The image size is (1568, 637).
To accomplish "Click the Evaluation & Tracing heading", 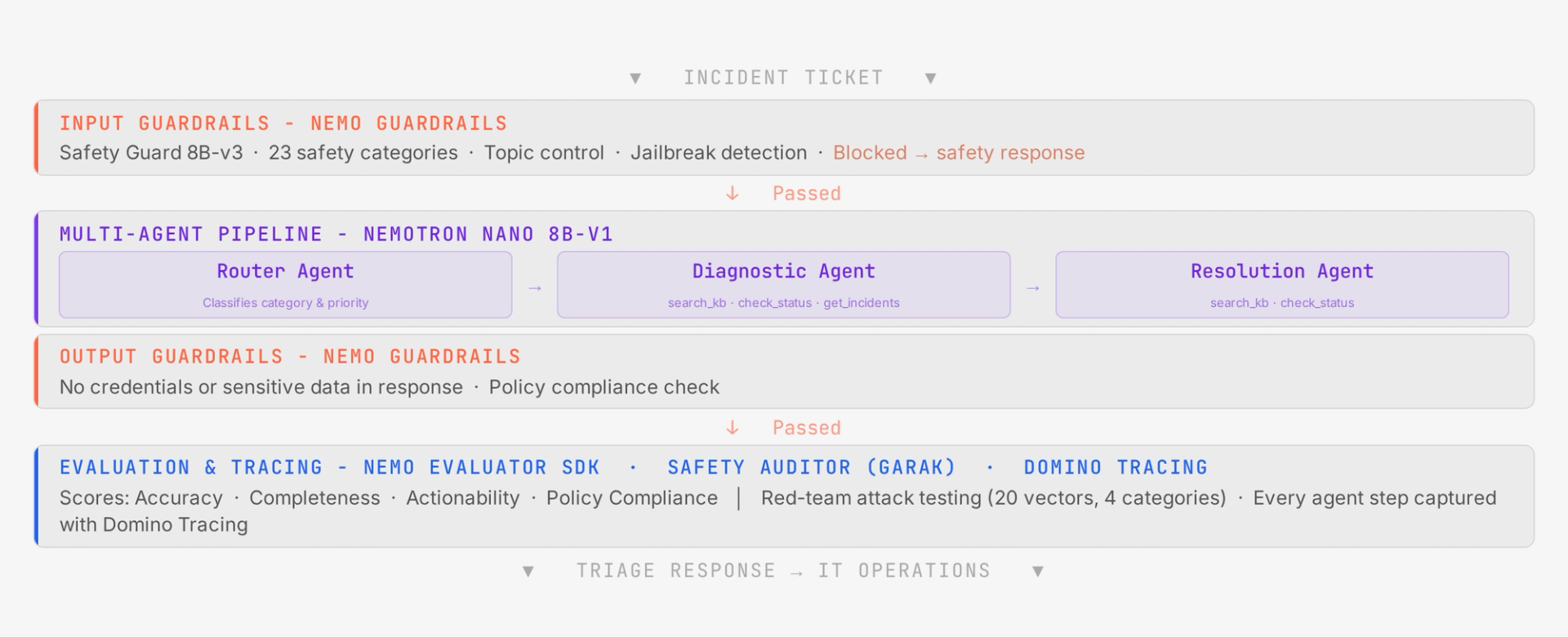I will (x=329, y=467).
